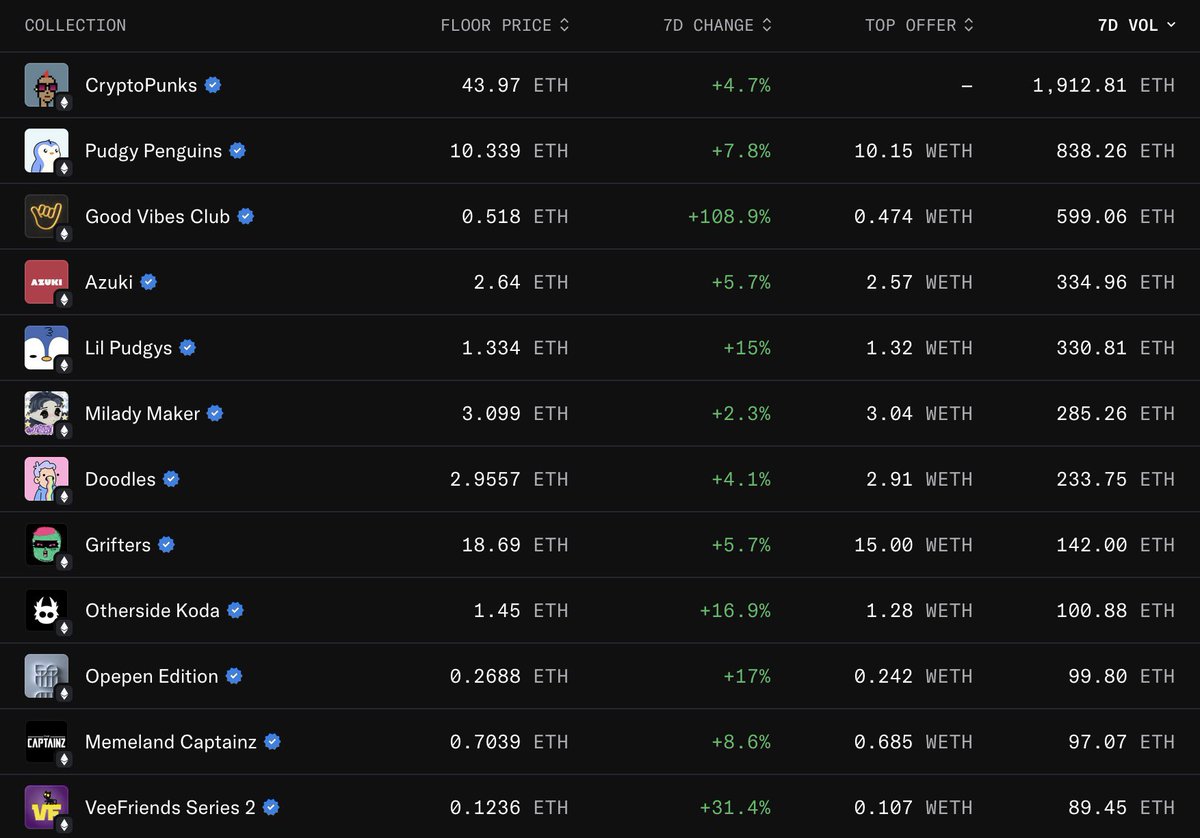This screenshot has width=1200, height=838.
Task: Sort by the Top Offer column header
Action: [x=920, y=25]
